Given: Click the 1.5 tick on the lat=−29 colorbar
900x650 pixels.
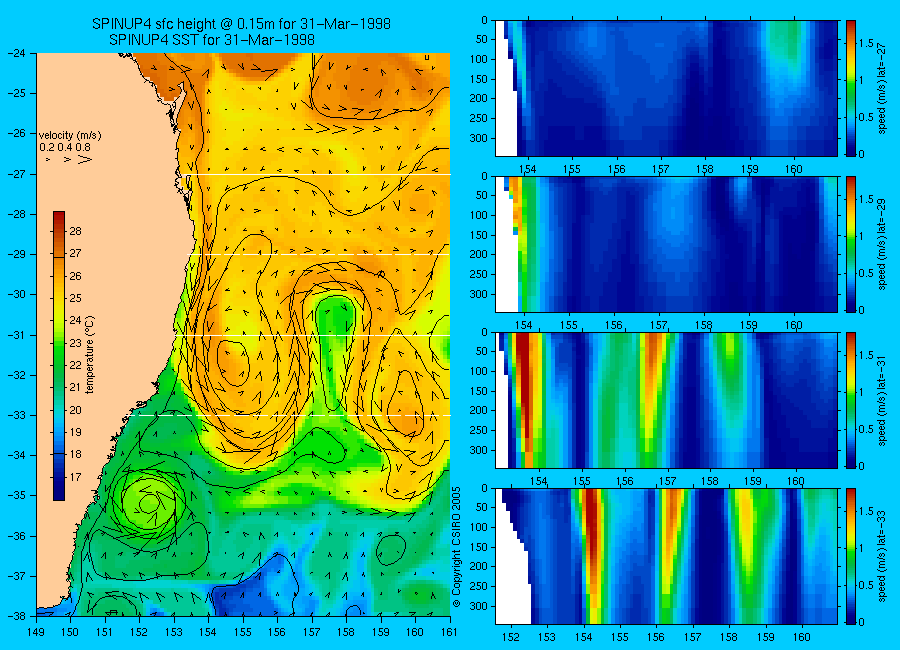Looking at the screenshot, I should coord(866,199).
